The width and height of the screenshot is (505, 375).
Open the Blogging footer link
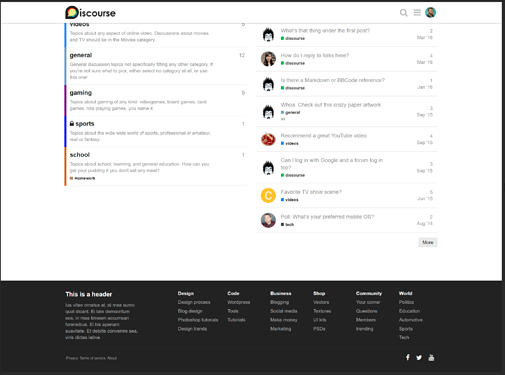coord(279,302)
